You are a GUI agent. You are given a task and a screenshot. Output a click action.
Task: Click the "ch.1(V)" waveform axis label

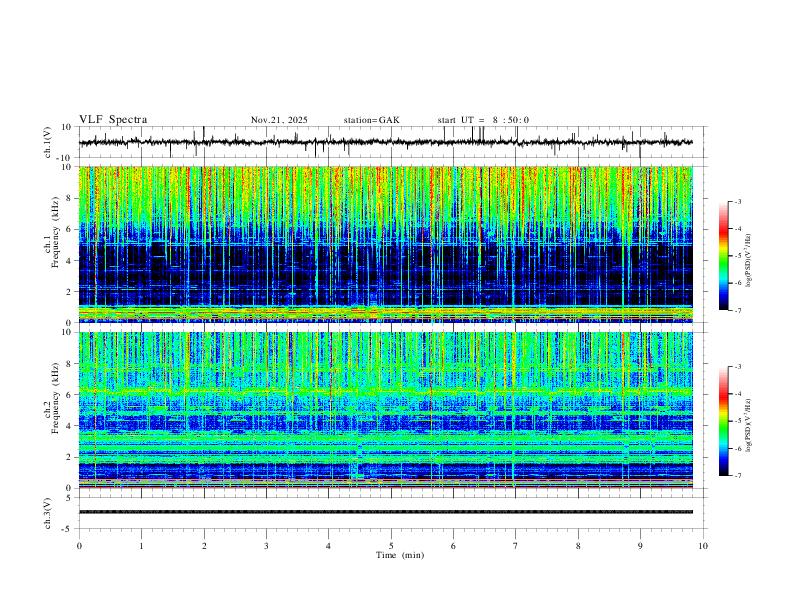[x=48, y=142]
